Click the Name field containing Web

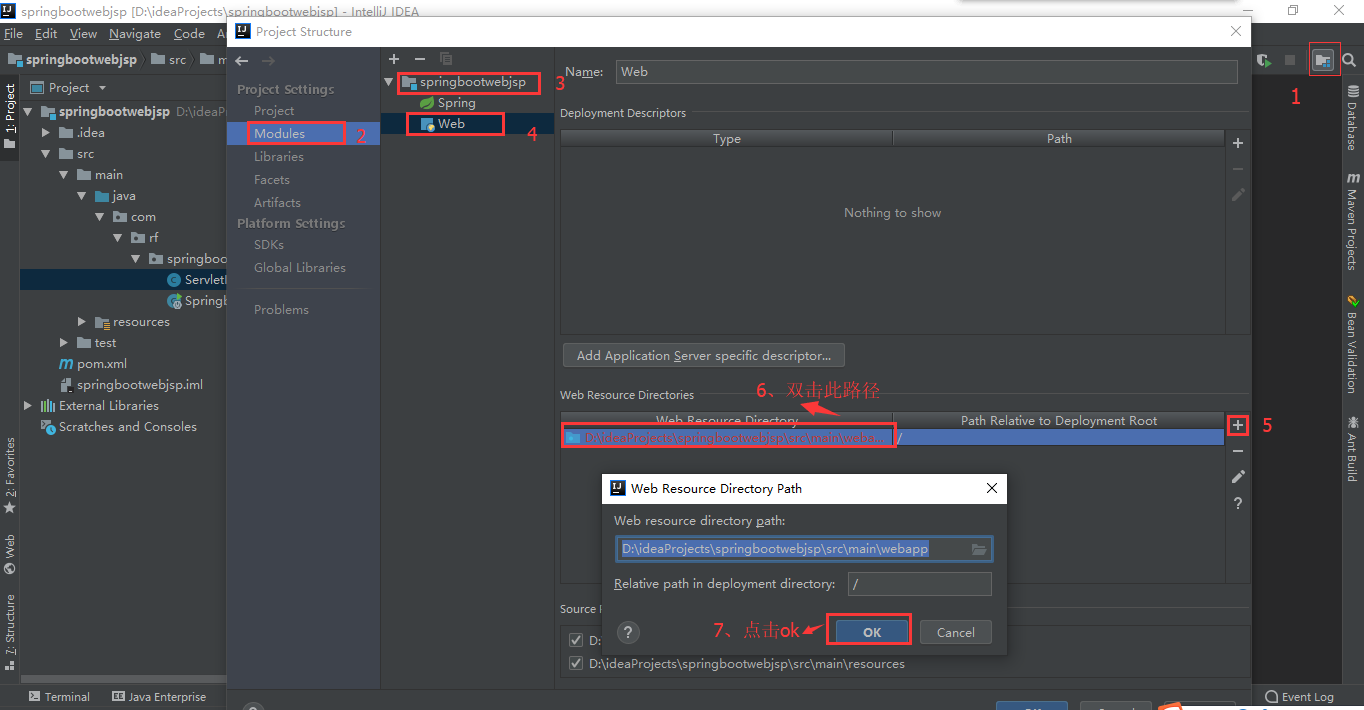click(x=926, y=72)
